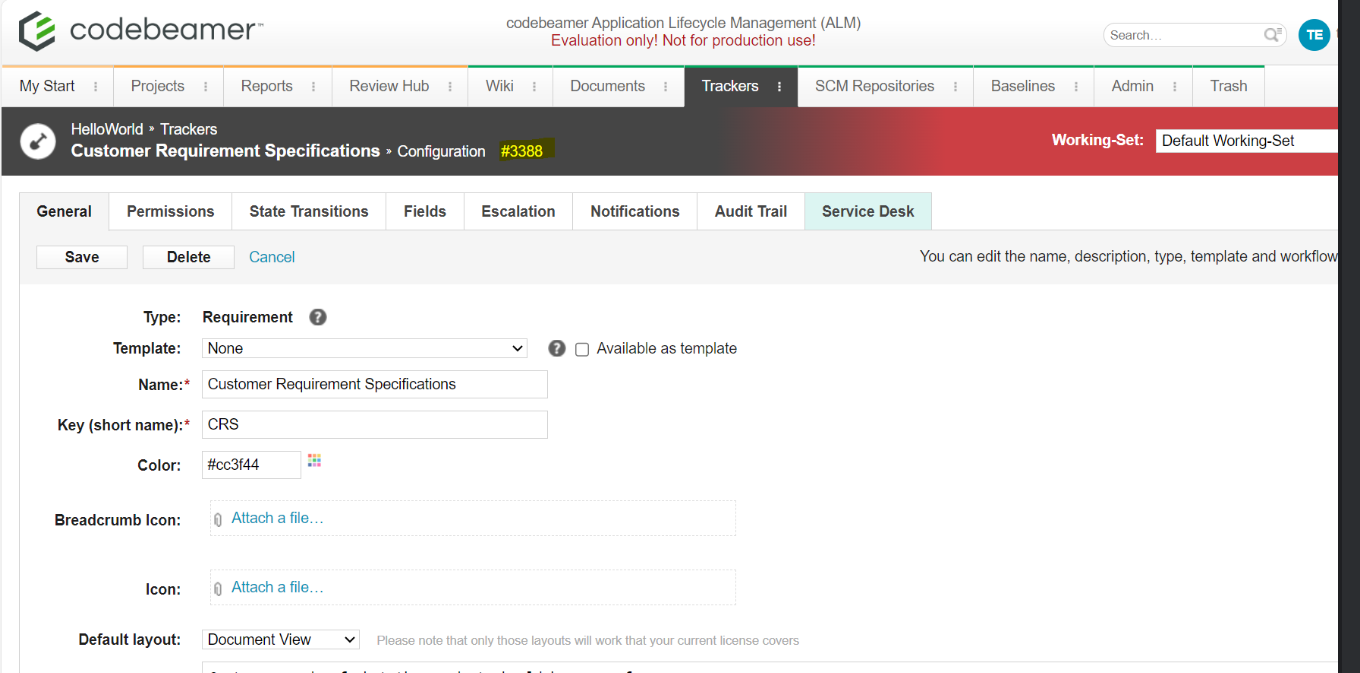Click paperclip icon in Icon row
The height and width of the screenshot is (673, 1360).
[218, 589]
